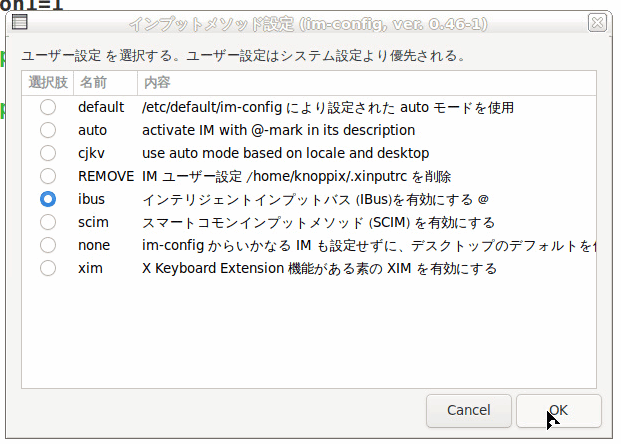Select the xim radio button
Screen dimensions: 621x444
(48, 268)
